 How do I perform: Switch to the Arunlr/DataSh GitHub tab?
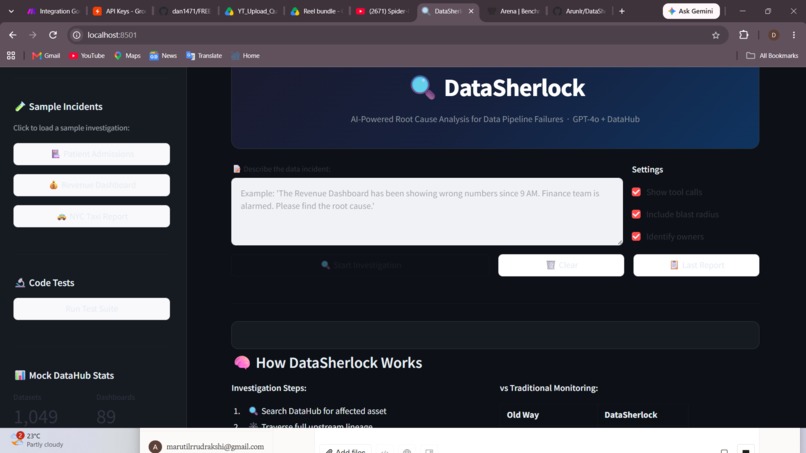pyautogui.click(x=579, y=11)
